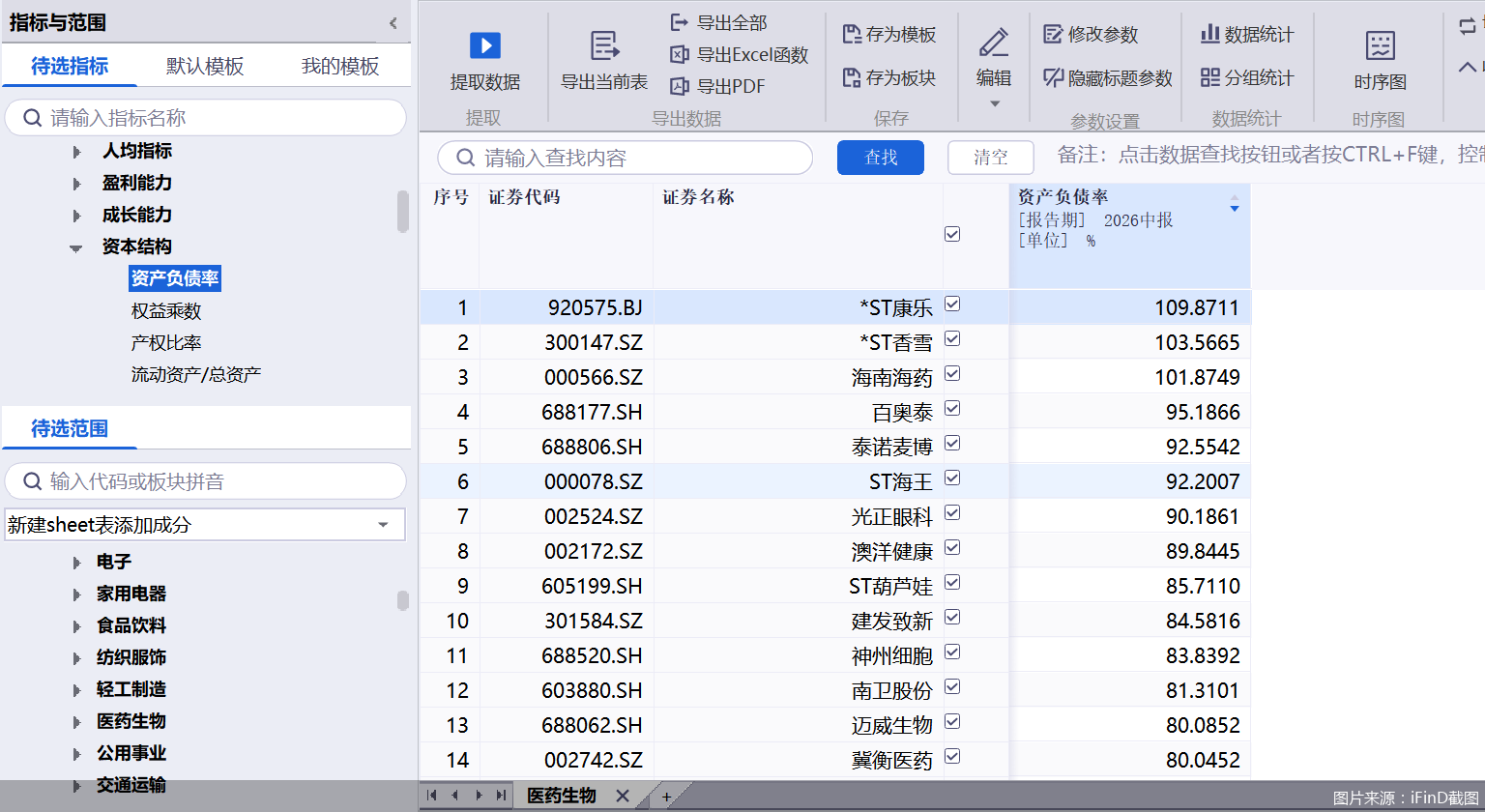Uncheck the 光正眼科 row checkbox

click(952, 512)
